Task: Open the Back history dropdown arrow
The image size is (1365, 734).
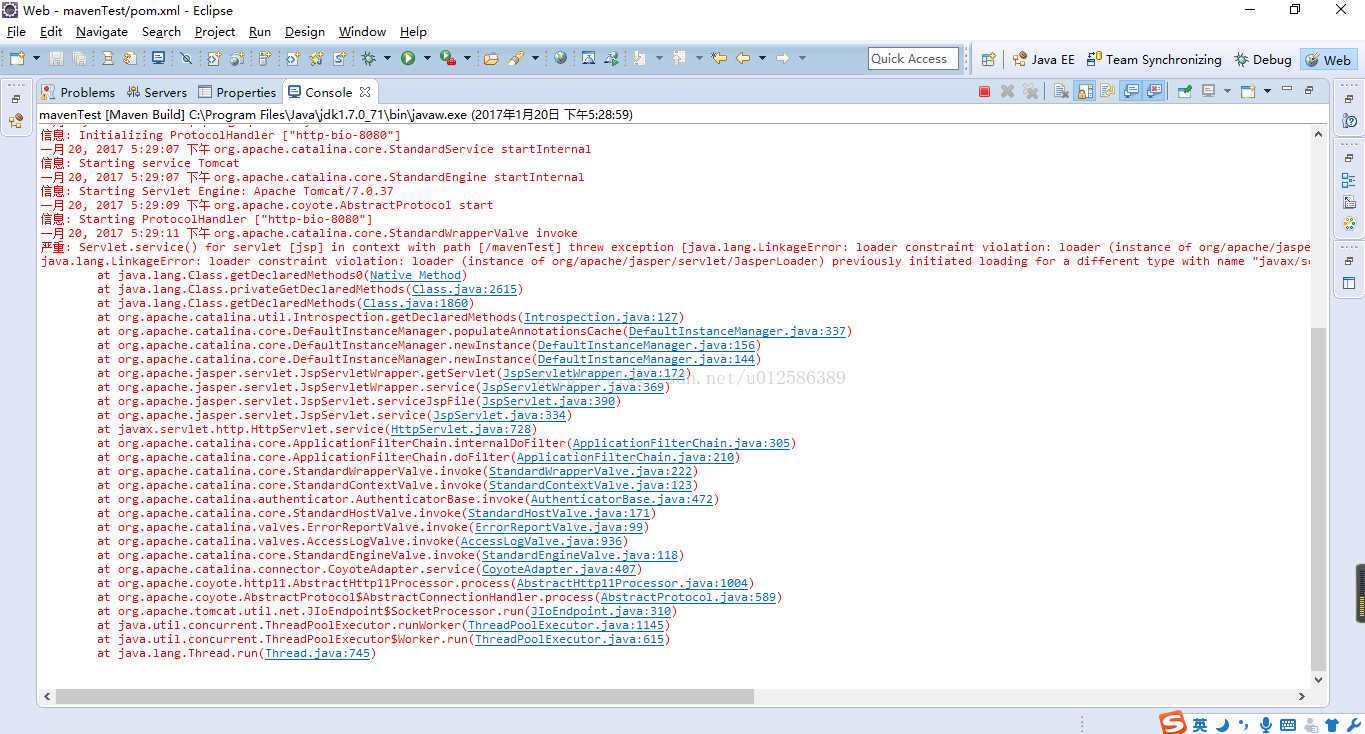Action: [x=762, y=58]
